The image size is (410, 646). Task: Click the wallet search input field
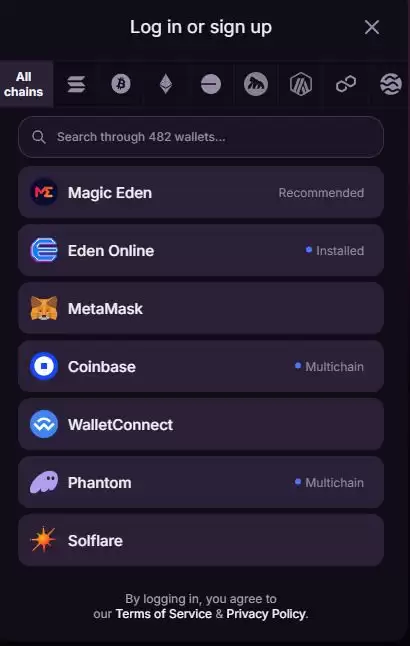pyautogui.click(x=201, y=137)
